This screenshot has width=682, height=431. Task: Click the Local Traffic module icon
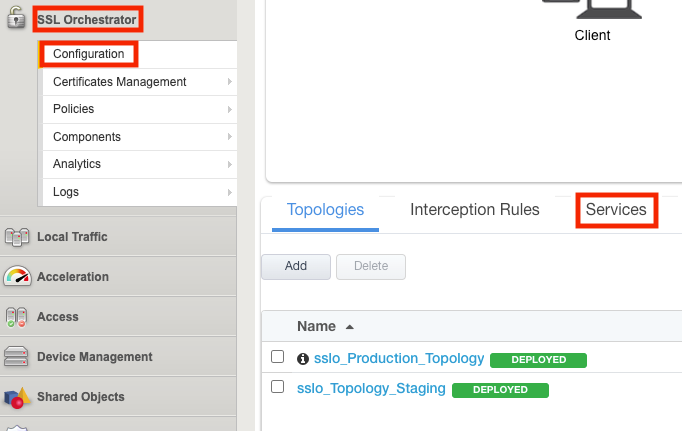(x=17, y=237)
